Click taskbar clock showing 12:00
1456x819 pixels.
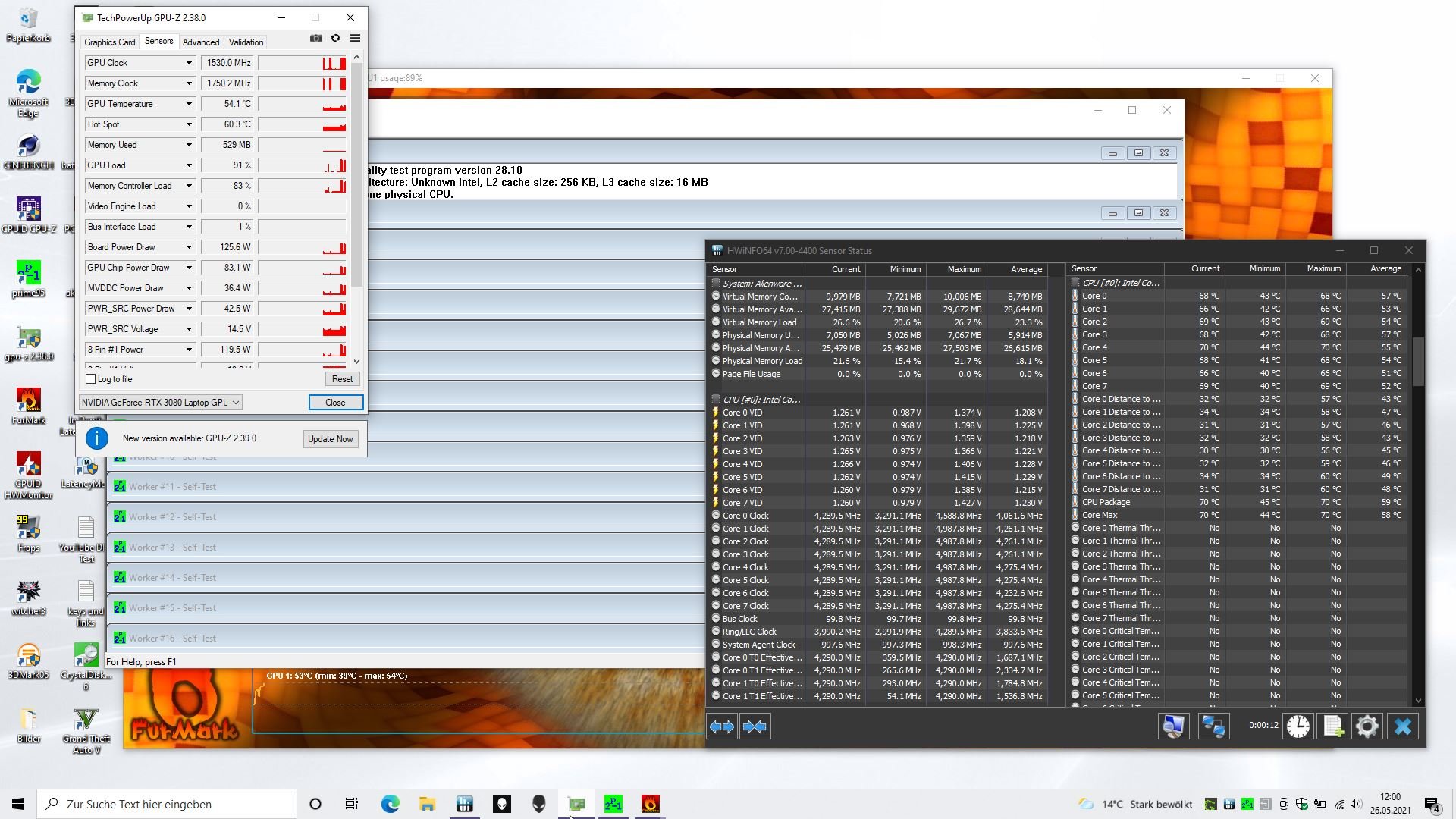[x=1390, y=804]
